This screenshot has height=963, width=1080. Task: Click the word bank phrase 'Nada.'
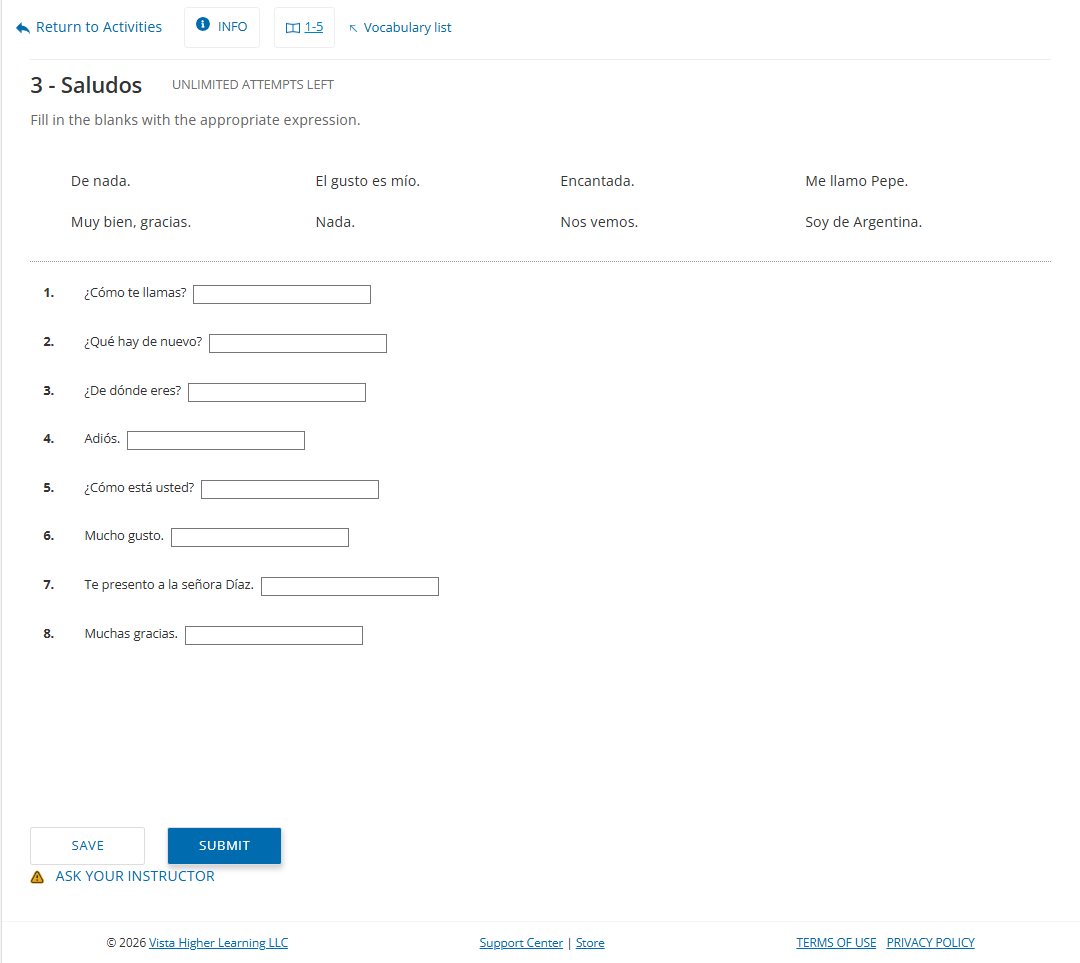point(335,222)
